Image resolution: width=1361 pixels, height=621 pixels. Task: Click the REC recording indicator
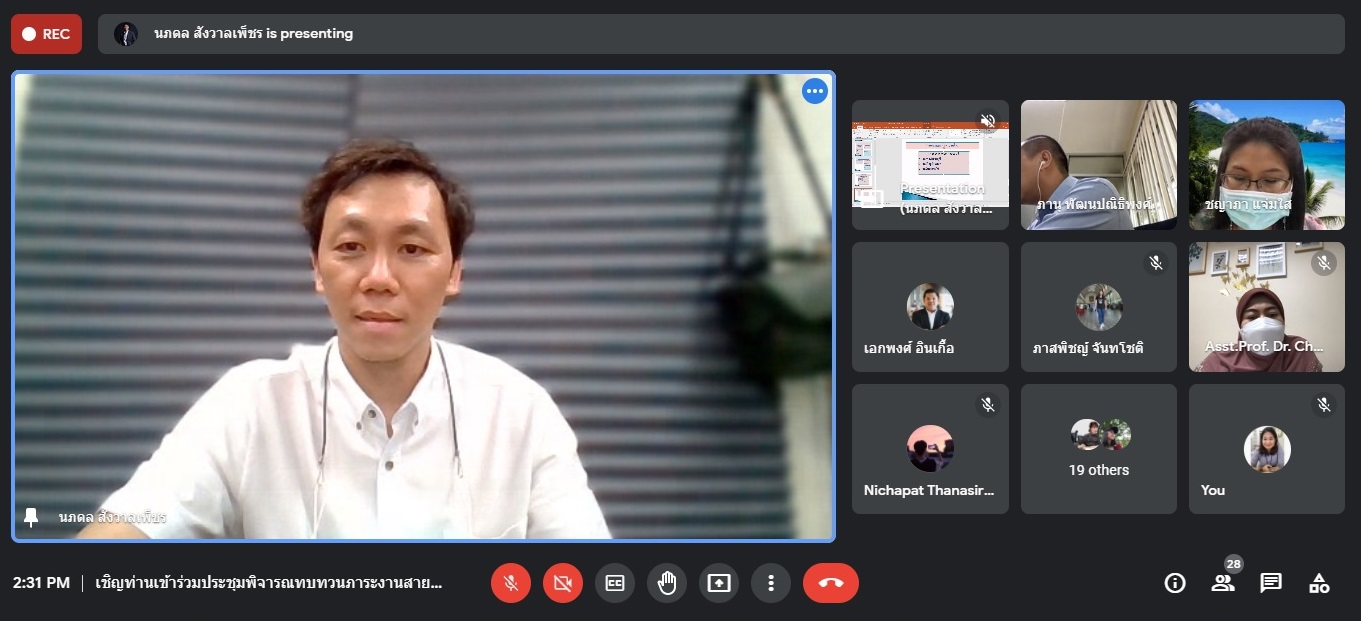pyautogui.click(x=46, y=34)
